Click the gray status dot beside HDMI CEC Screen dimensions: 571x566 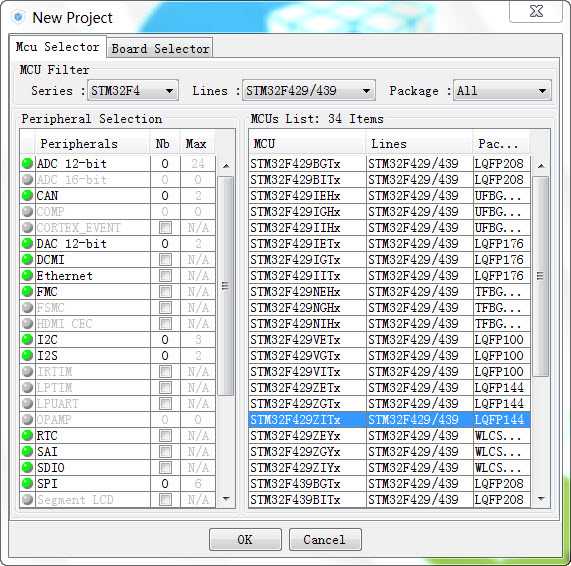tap(27, 324)
